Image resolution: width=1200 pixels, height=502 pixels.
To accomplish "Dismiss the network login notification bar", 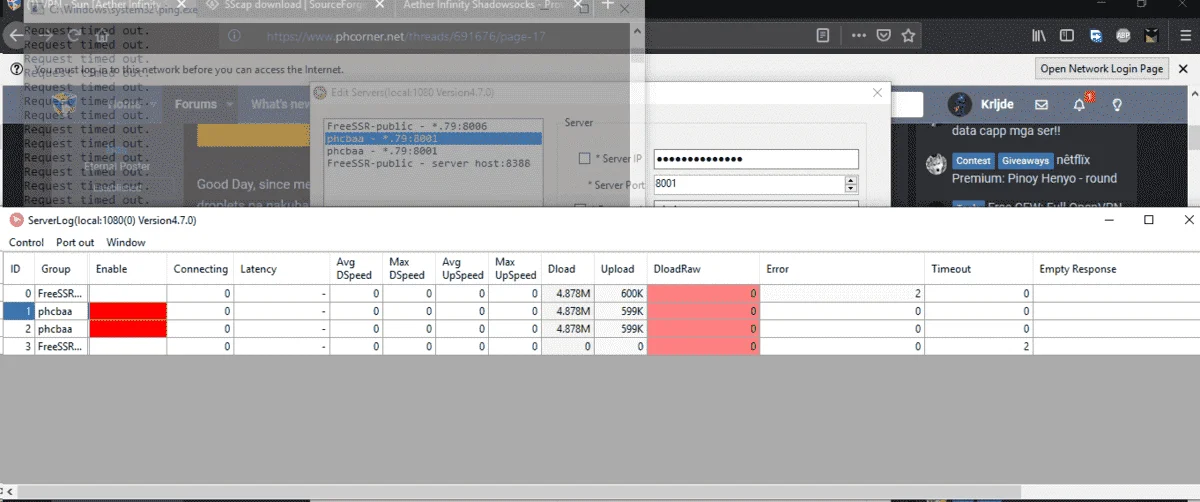I will (1185, 69).
